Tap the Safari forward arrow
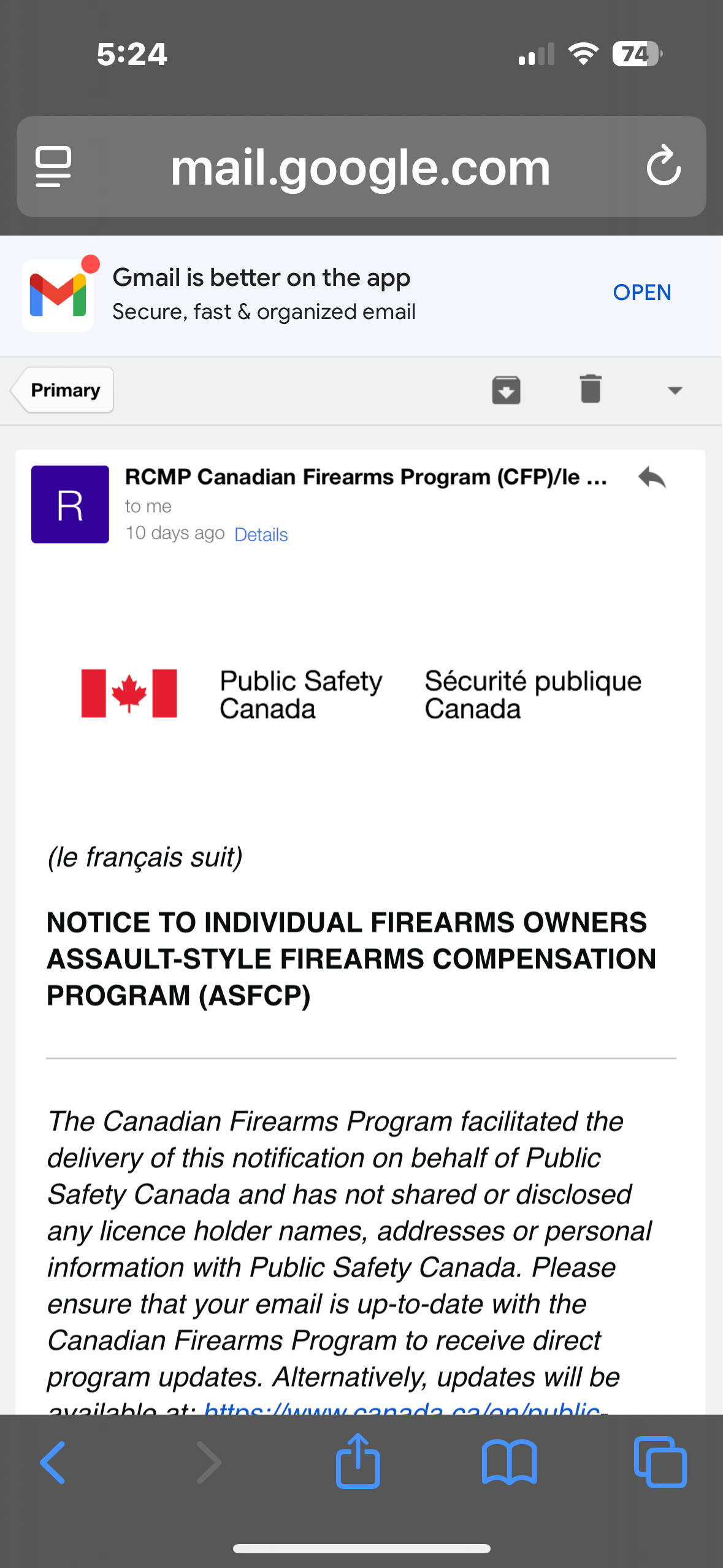The image size is (723, 1568). 208,1462
